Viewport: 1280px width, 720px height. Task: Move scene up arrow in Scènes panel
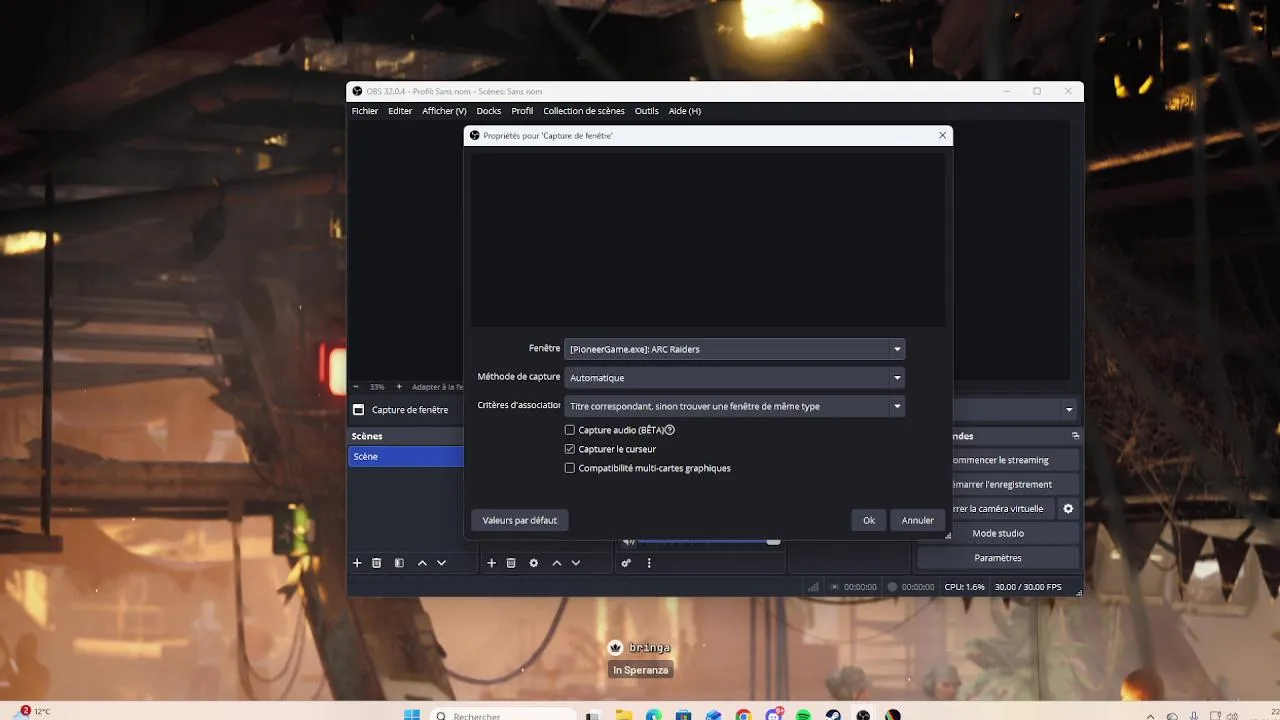[x=422, y=563]
